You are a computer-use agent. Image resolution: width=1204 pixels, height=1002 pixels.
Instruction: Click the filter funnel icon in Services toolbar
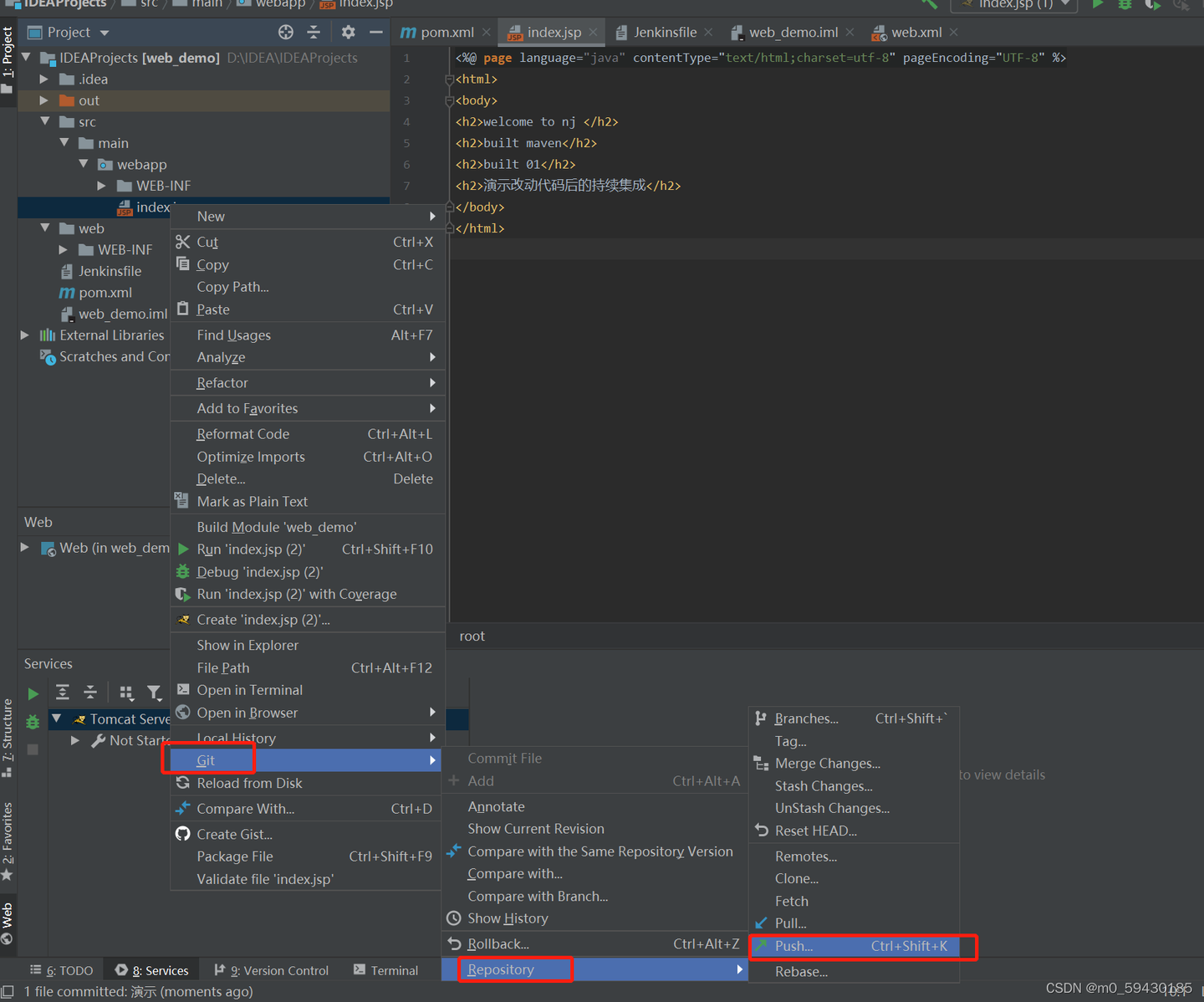154,693
